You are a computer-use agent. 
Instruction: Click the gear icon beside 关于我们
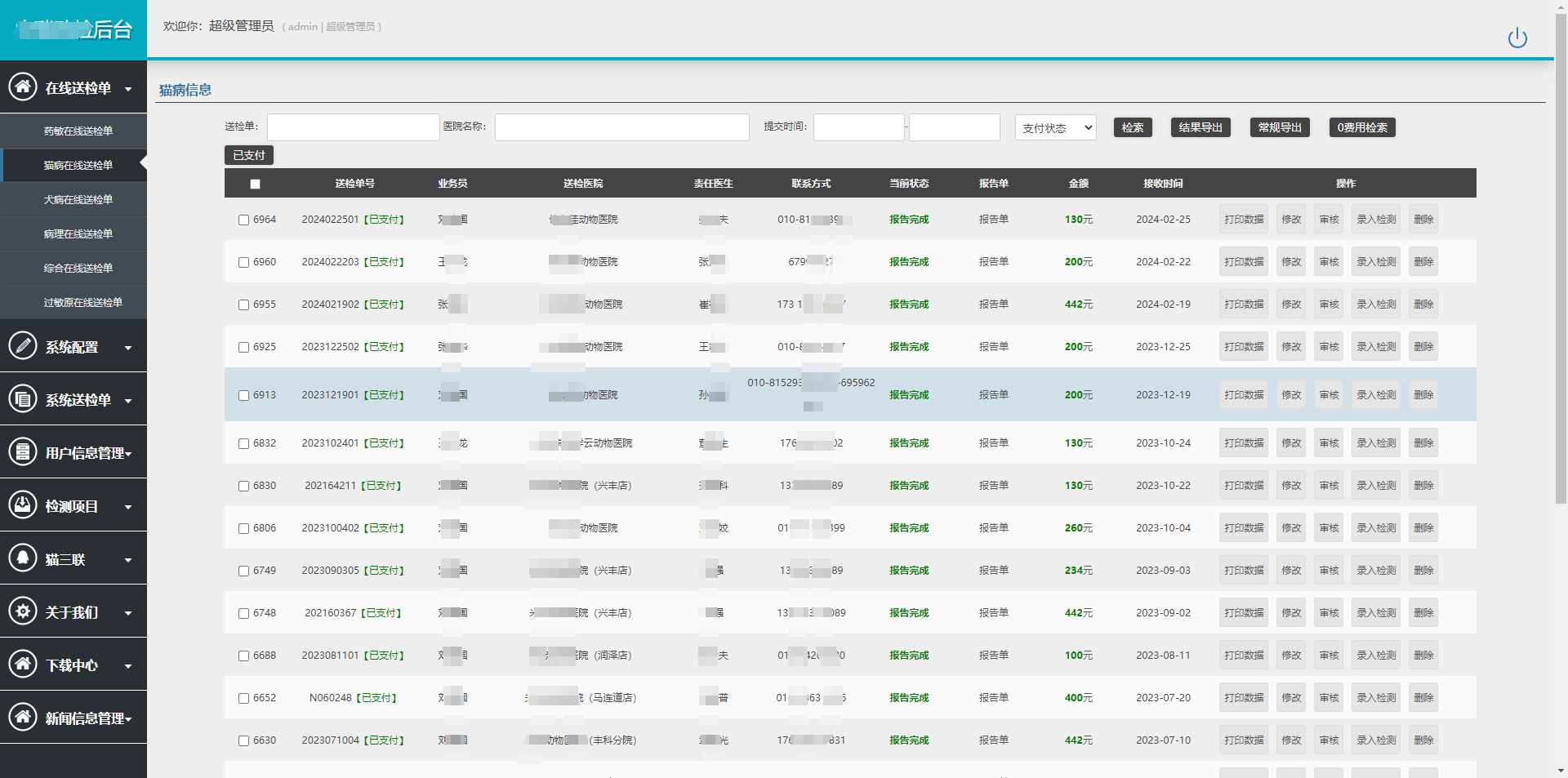click(23, 611)
